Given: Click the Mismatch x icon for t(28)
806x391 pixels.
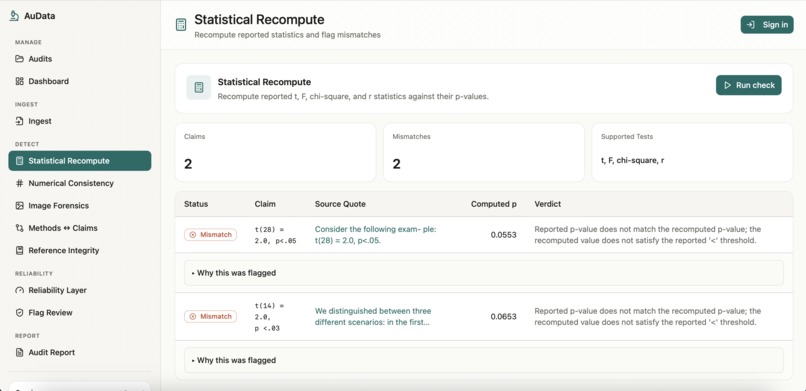Looking at the screenshot, I should 193,235.
